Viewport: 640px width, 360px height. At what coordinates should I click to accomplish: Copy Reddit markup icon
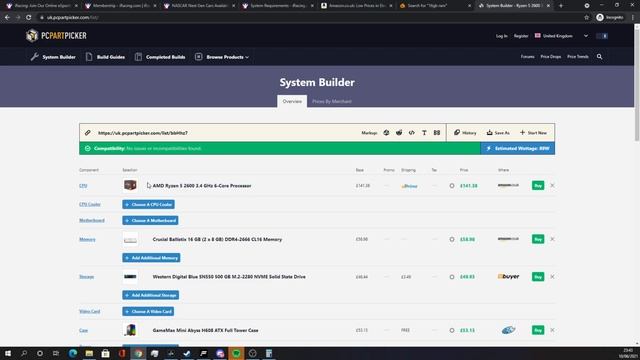click(x=399, y=133)
